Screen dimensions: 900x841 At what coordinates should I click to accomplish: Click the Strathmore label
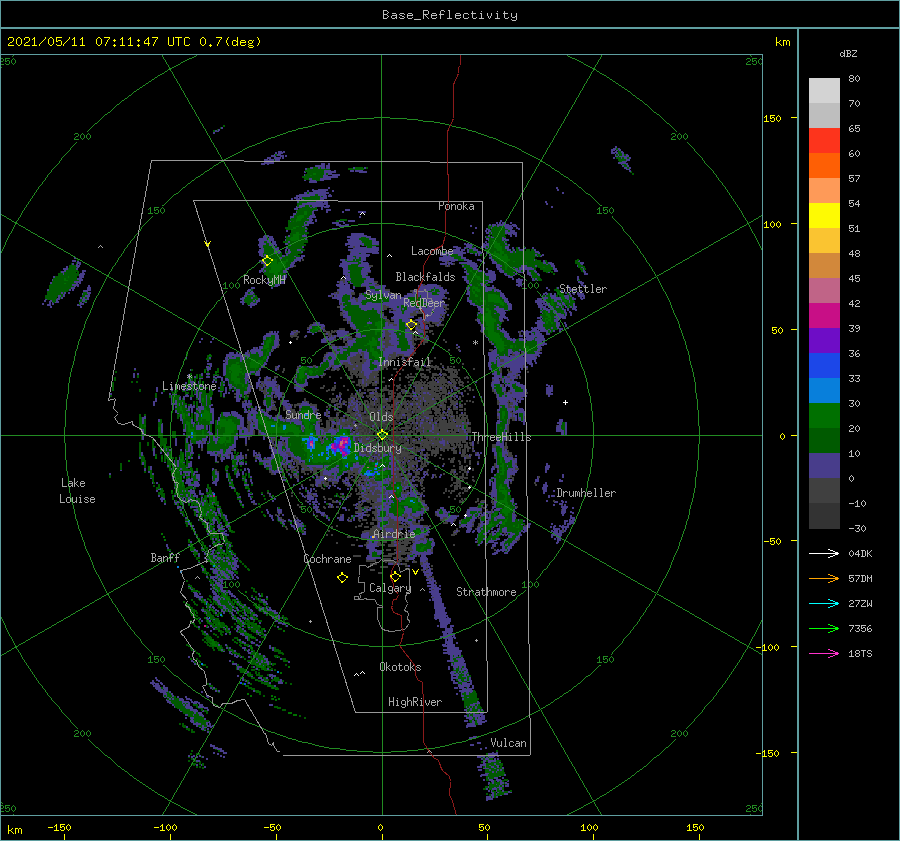pos(486,592)
